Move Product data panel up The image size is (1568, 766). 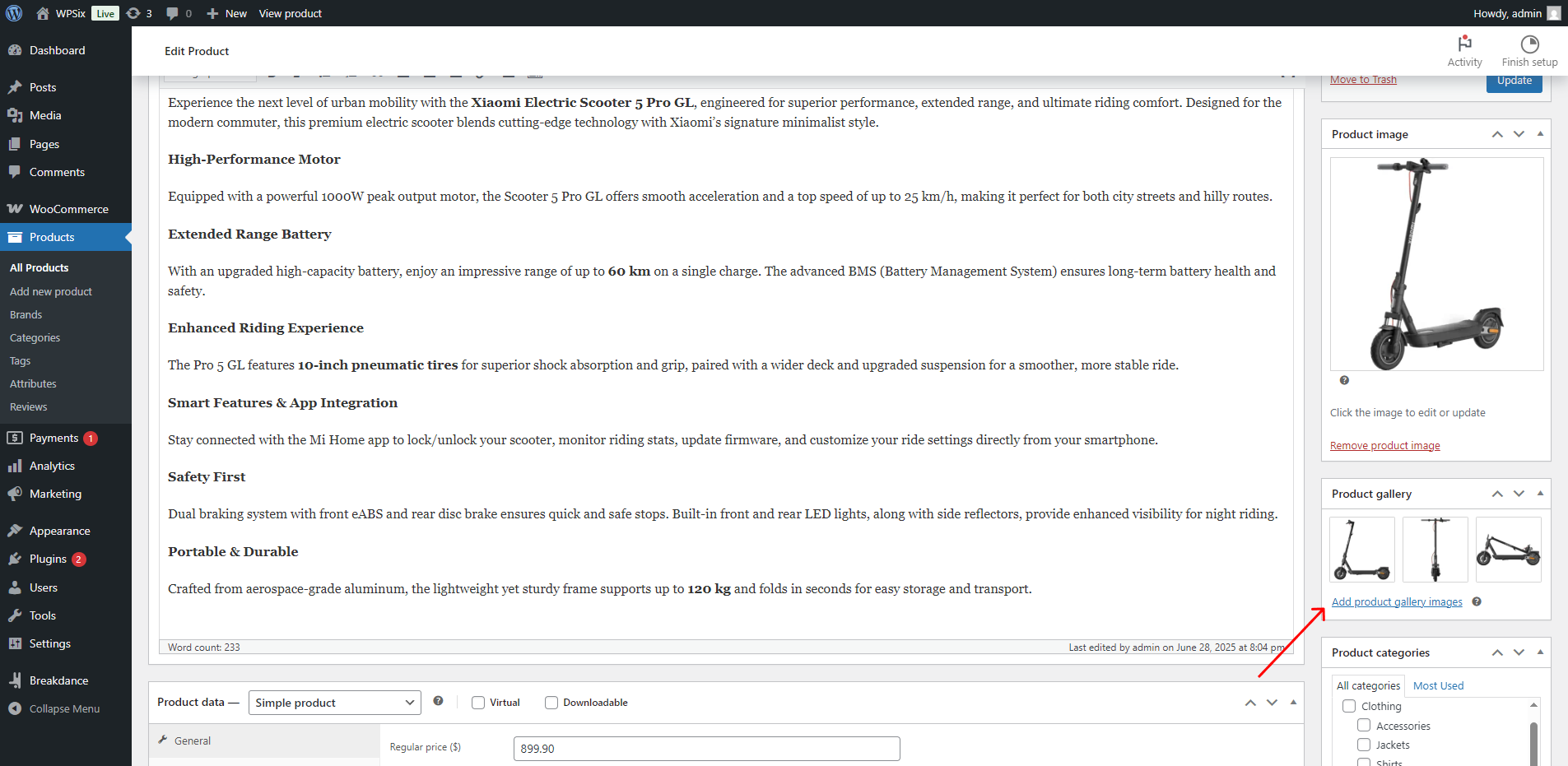tap(1250, 703)
